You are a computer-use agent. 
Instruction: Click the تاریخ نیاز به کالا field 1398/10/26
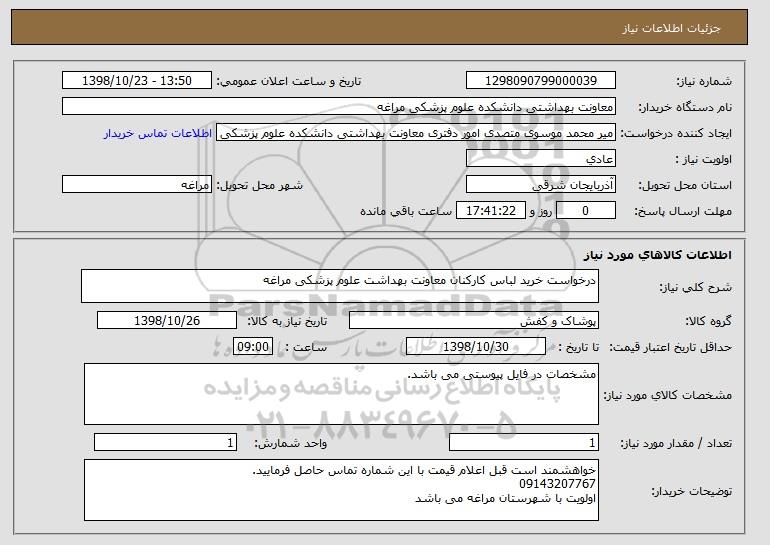coord(167,321)
